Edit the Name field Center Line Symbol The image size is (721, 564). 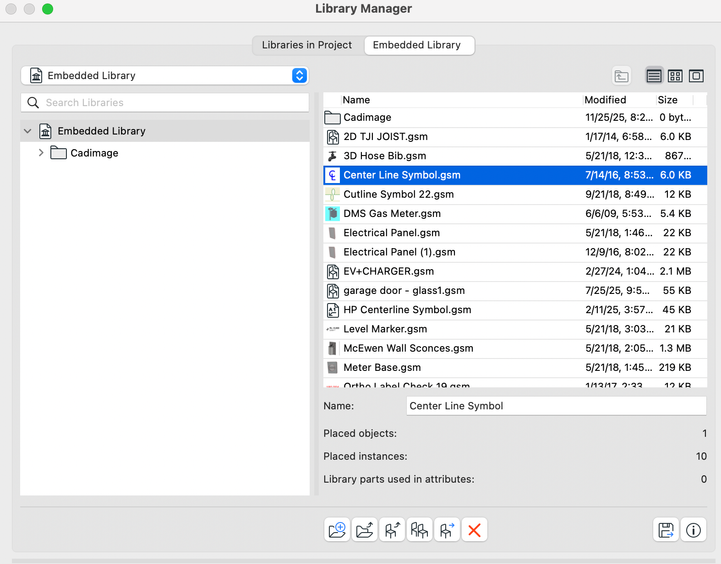pyautogui.click(x=556, y=406)
